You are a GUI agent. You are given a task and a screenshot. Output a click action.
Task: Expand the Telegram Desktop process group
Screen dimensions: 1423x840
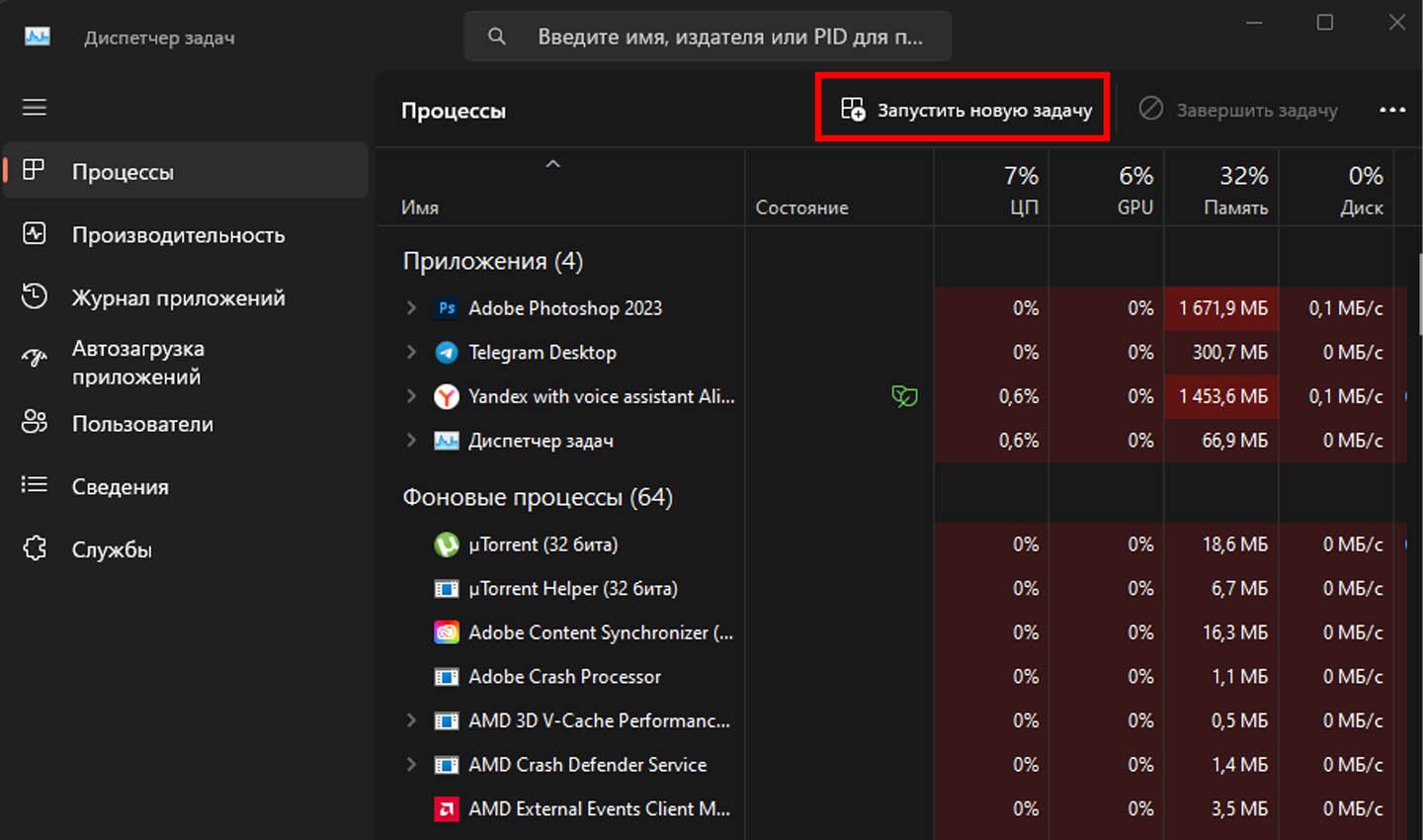(x=411, y=352)
